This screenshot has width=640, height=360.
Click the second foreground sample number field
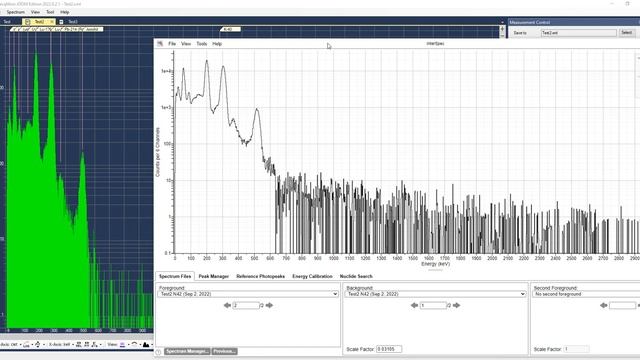[622, 305]
